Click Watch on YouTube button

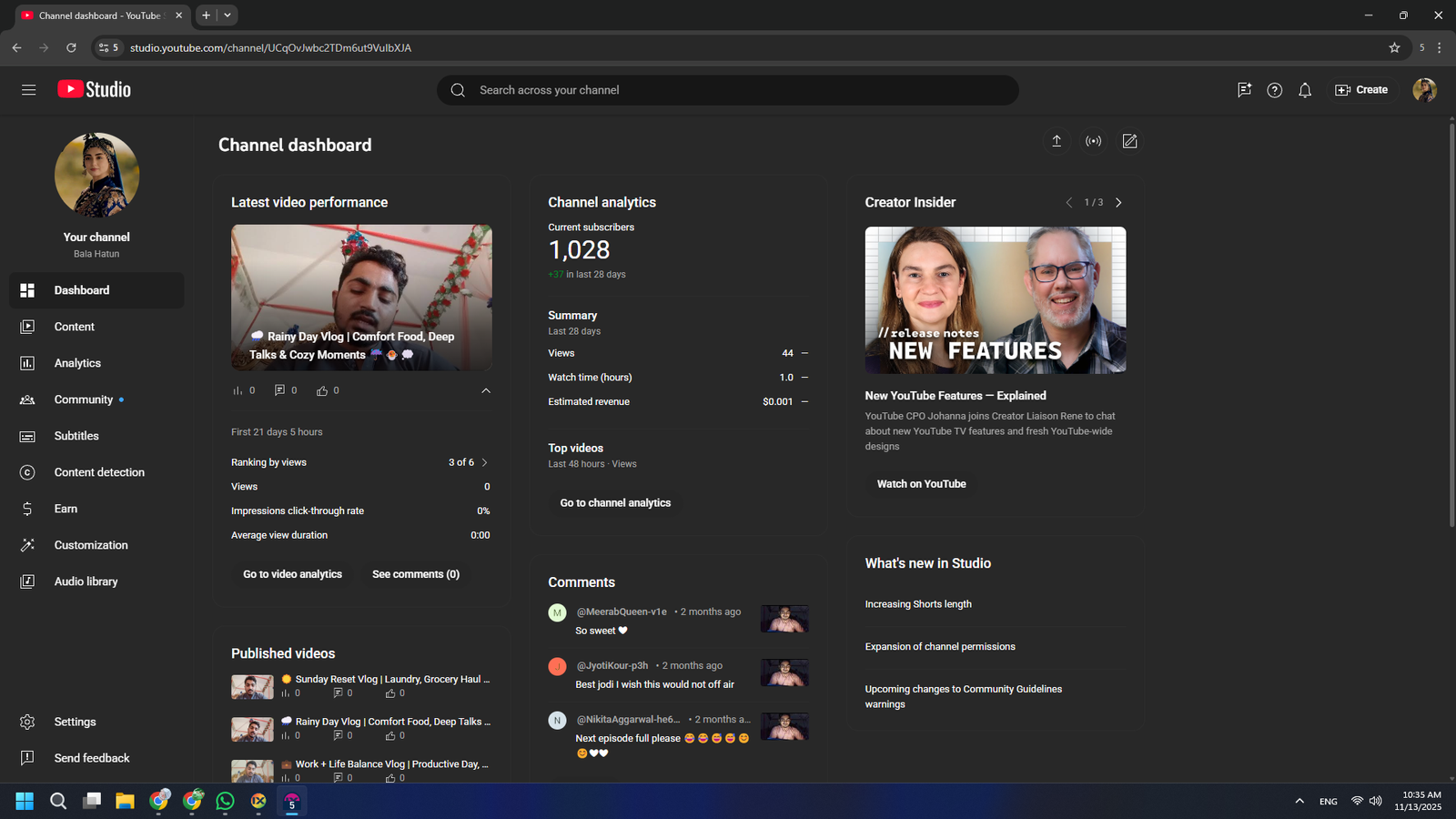[x=921, y=484]
